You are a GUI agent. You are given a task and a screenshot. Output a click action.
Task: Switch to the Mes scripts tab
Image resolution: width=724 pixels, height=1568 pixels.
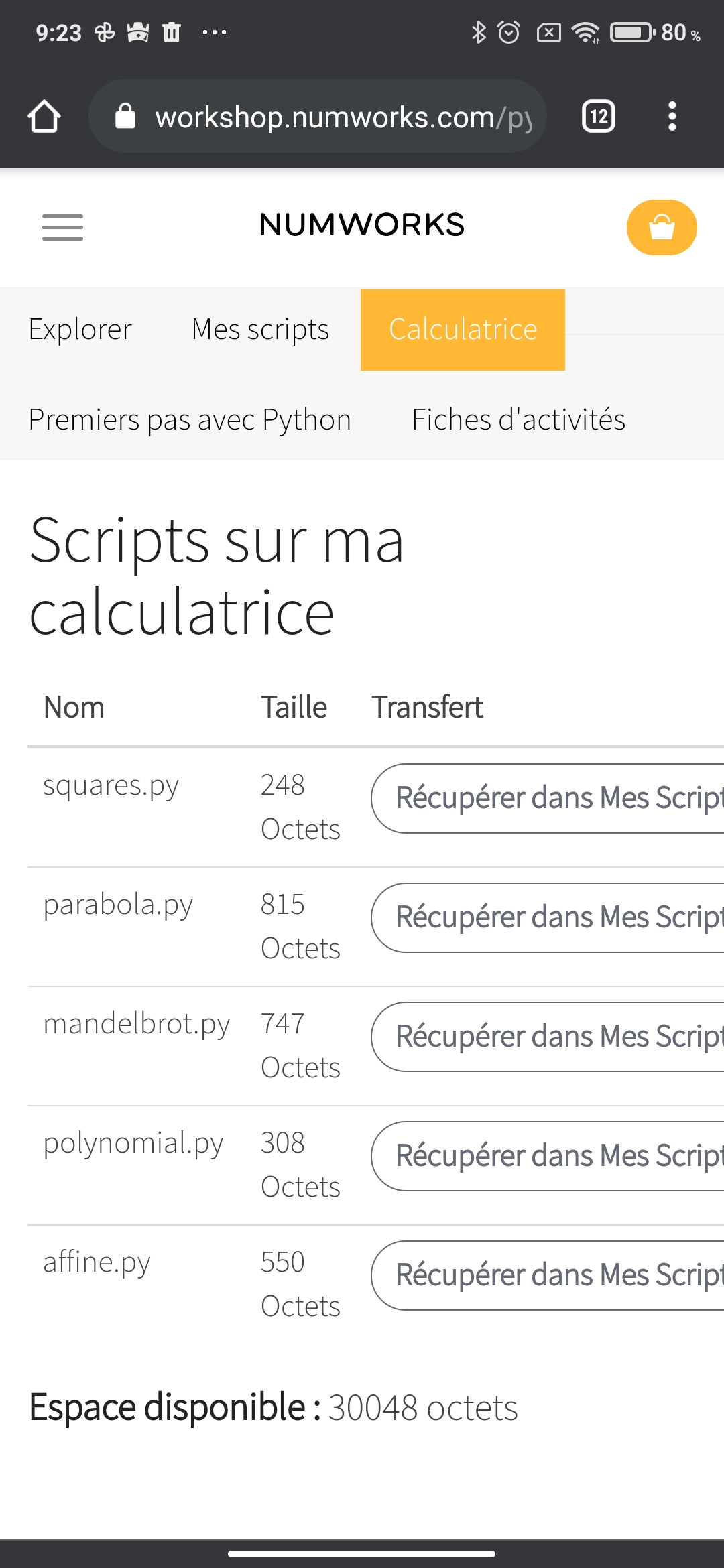pyautogui.click(x=261, y=329)
